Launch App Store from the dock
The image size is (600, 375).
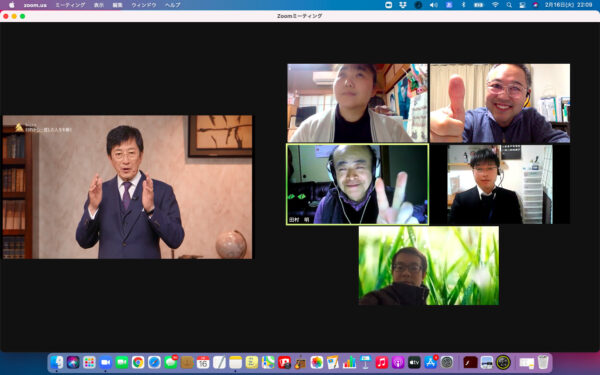click(x=430, y=362)
